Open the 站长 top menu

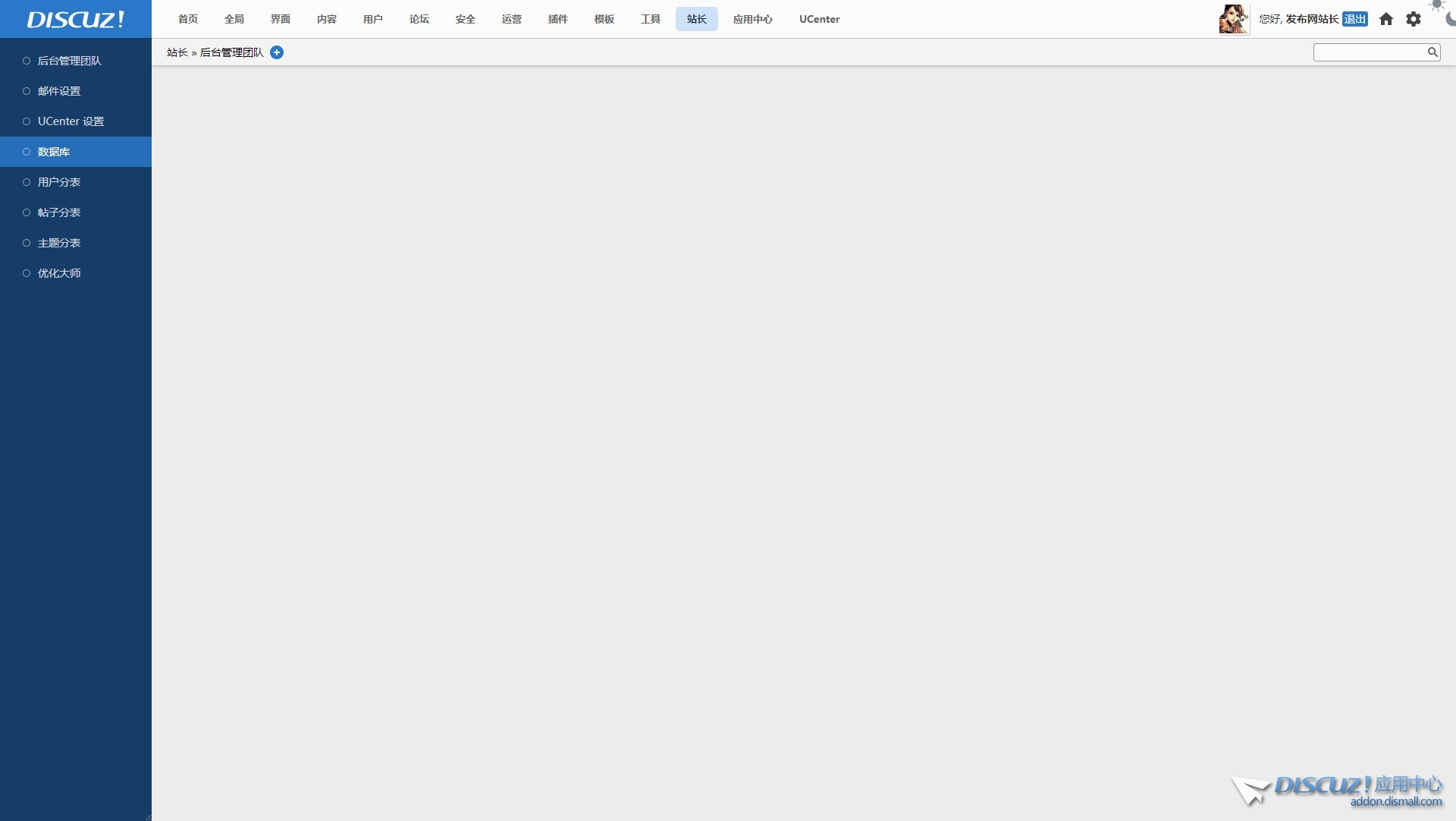696,19
